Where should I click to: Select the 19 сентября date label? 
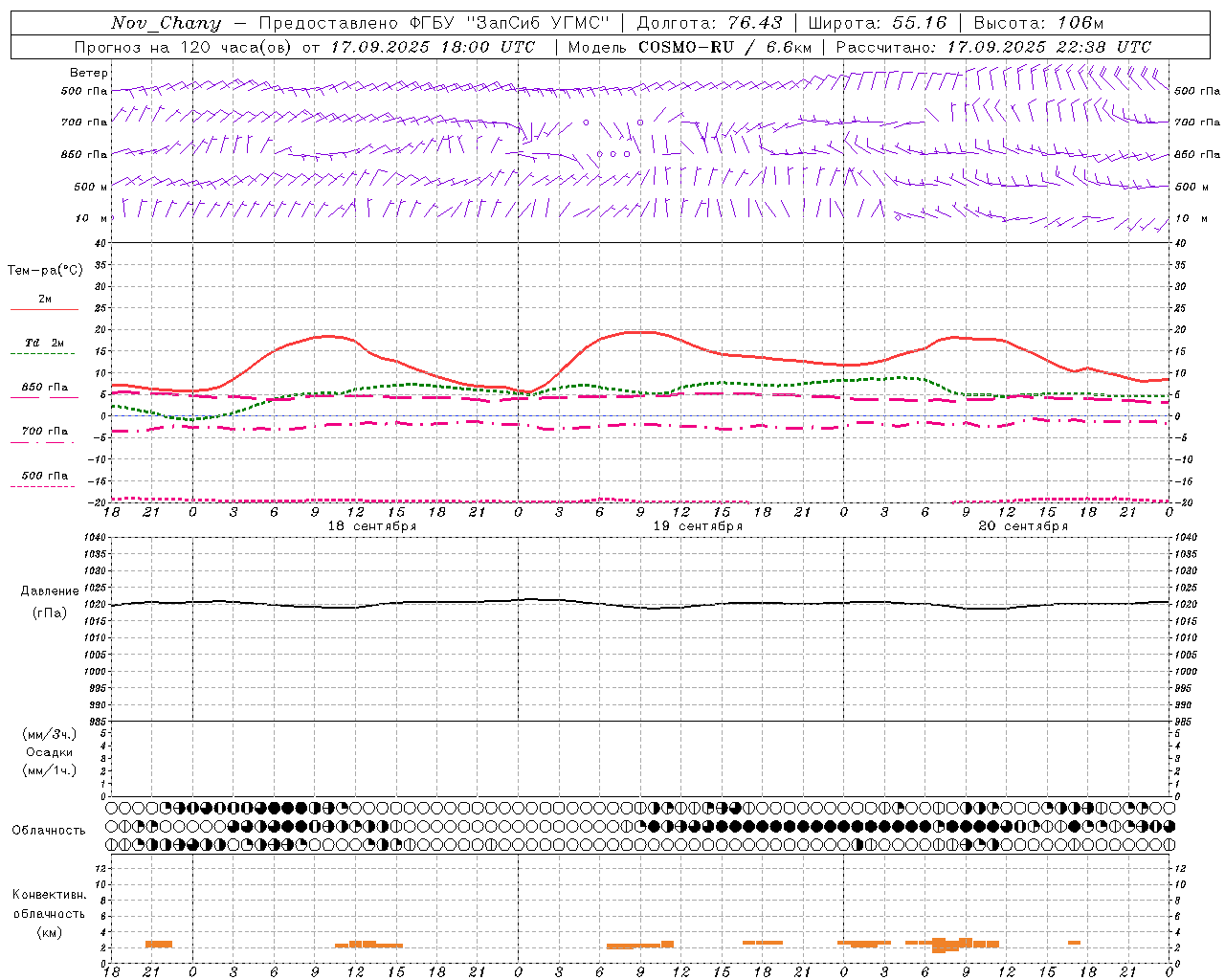point(698,526)
